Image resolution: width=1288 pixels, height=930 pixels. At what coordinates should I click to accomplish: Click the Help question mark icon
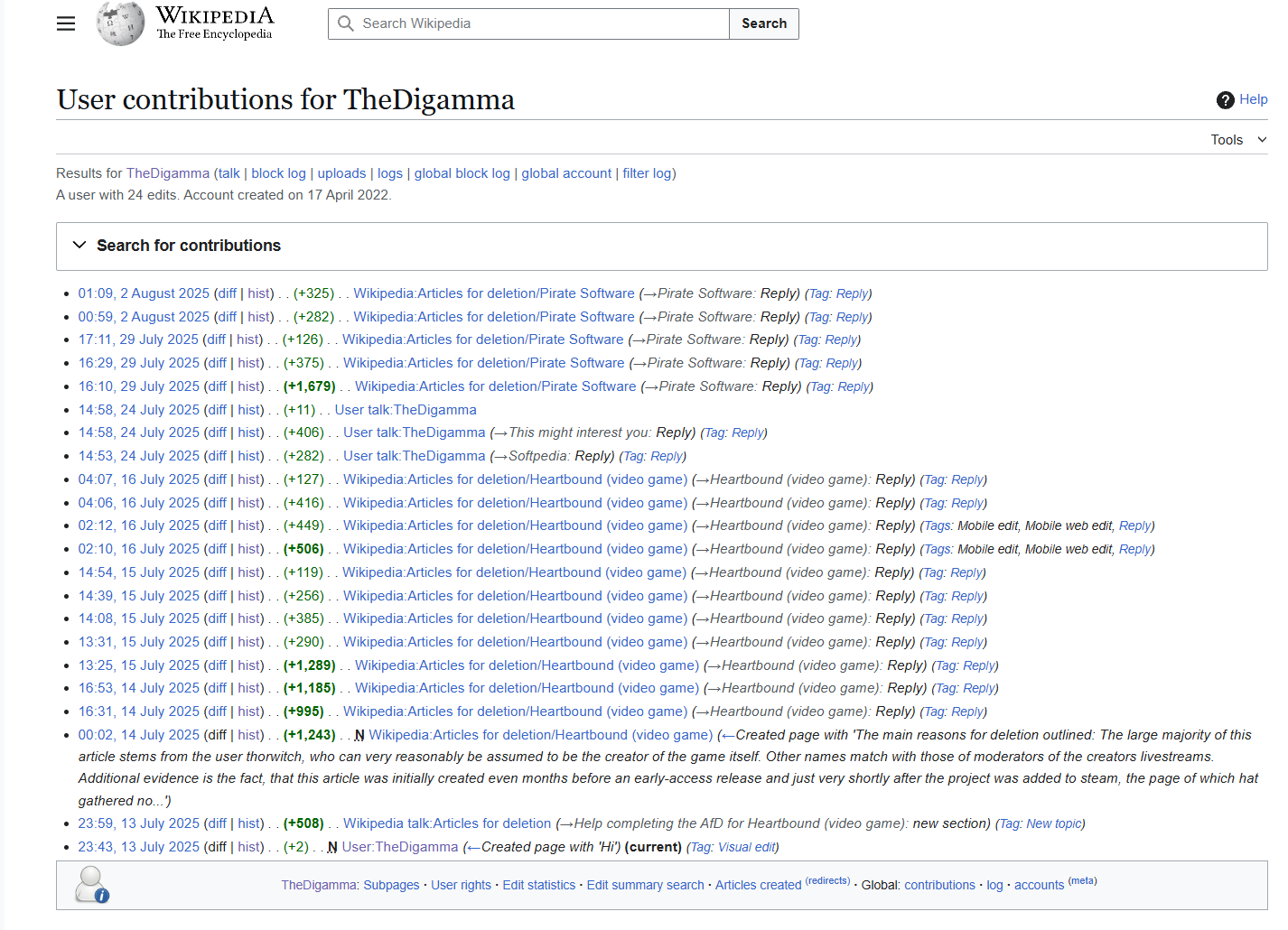1225,100
